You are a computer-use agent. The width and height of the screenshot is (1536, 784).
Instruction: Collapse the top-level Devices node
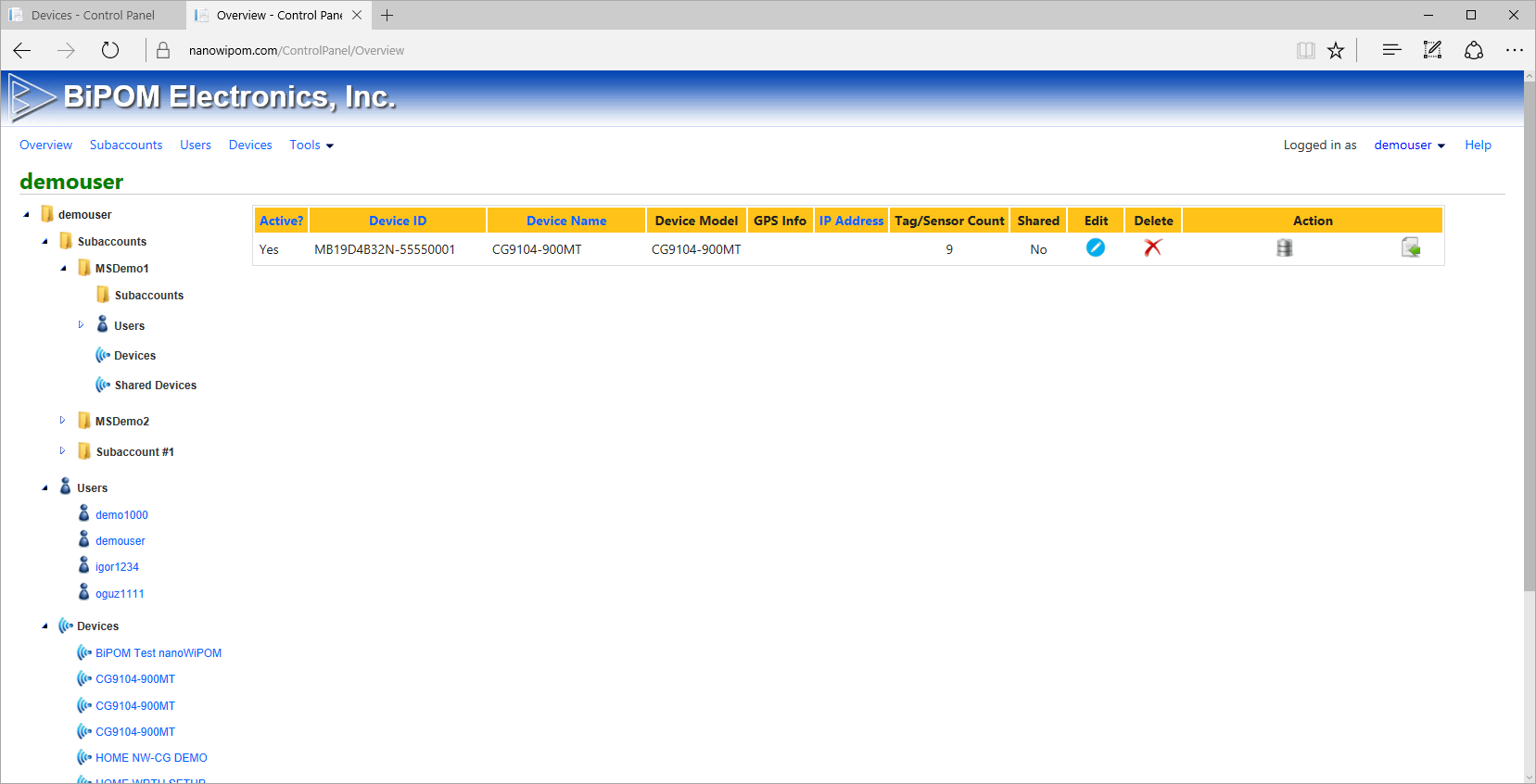tap(44, 626)
